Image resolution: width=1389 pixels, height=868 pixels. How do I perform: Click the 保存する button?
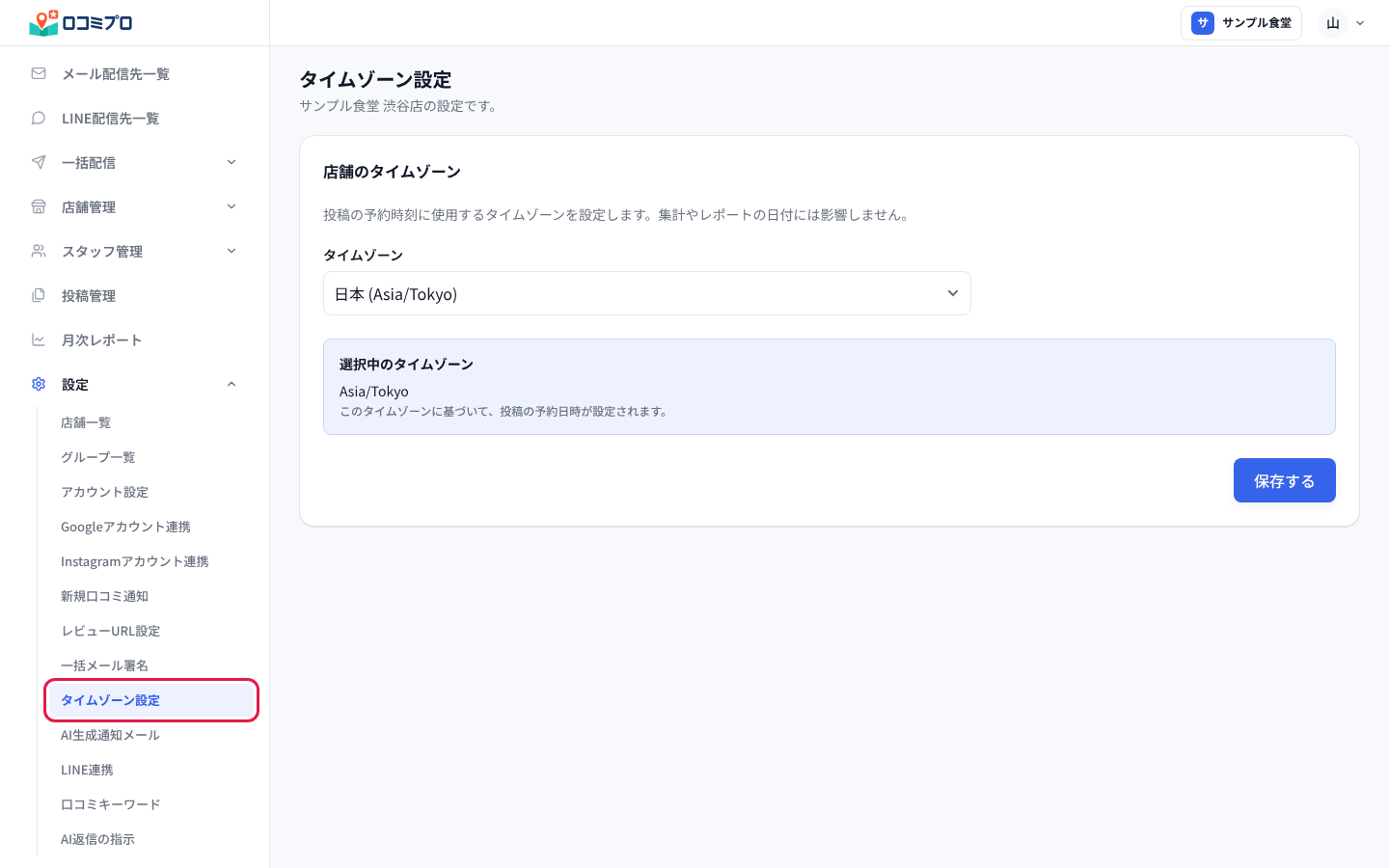[x=1284, y=480]
